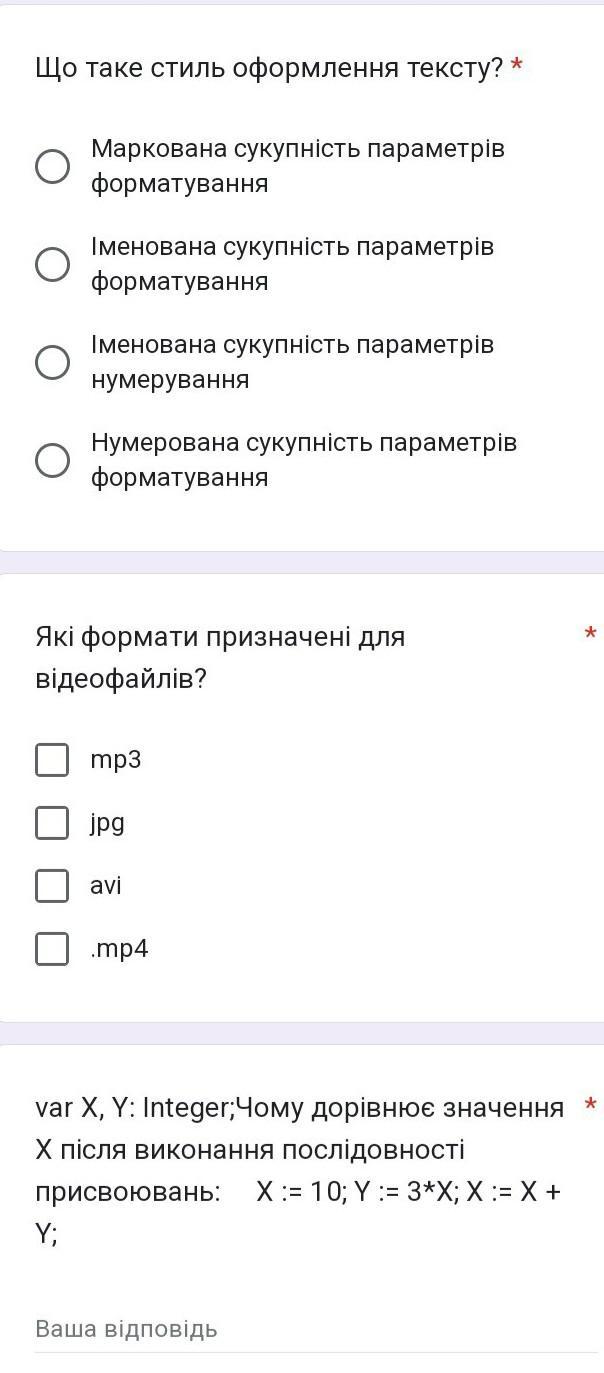Image resolution: width=604 pixels, height=1373 pixels.
Task: Select radio 'Іменована сукупність параметрів форматування'
Action: 53,264
